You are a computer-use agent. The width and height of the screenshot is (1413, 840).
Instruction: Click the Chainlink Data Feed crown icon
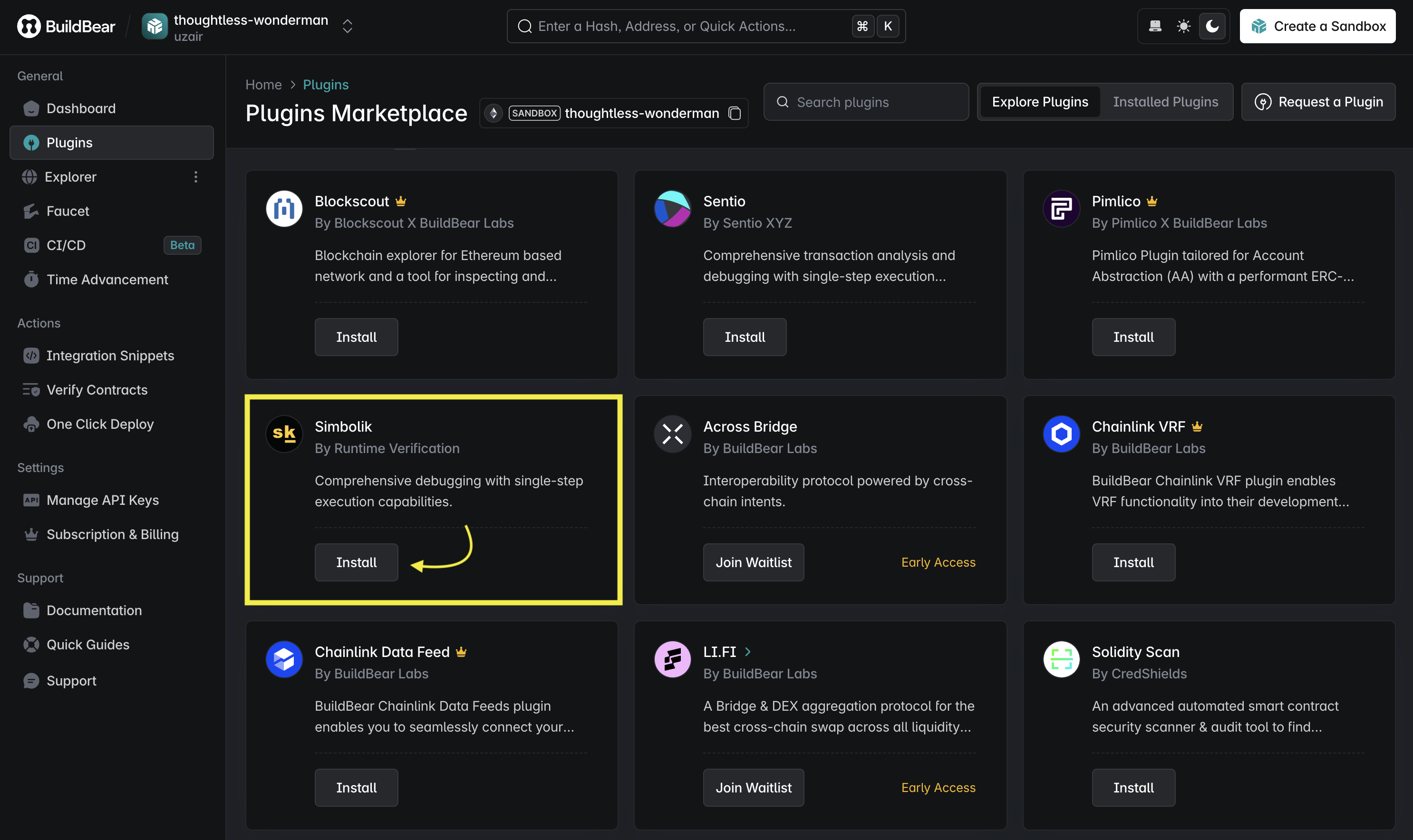coord(461,651)
